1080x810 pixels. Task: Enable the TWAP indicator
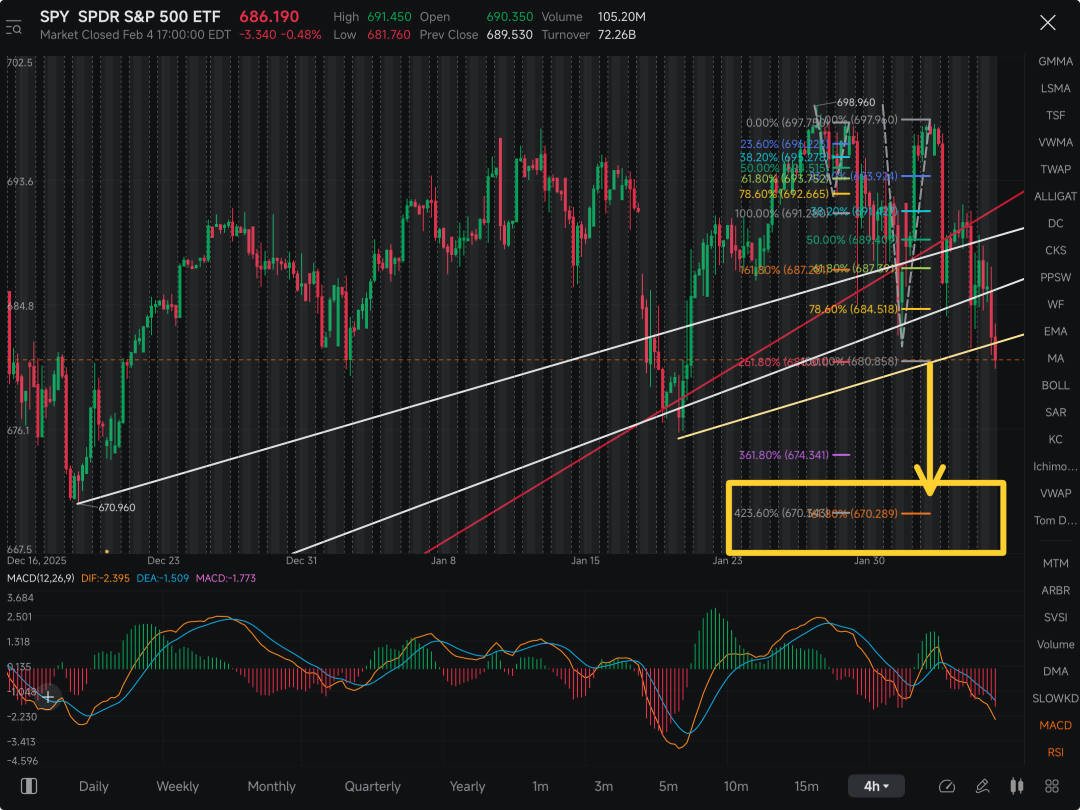(1055, 169)
